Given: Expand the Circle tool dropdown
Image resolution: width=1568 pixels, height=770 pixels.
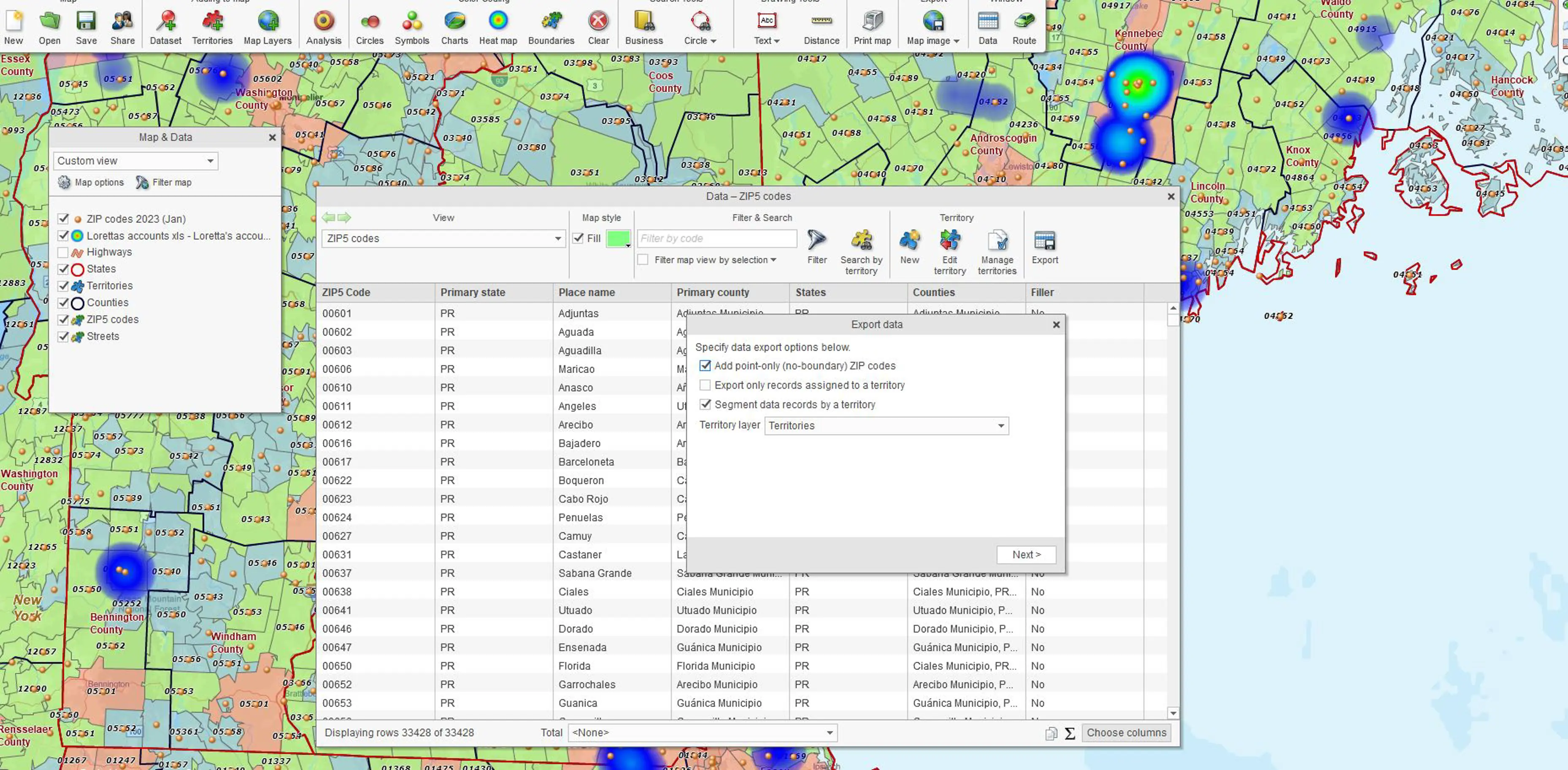Looking at the screenshot, I should (x=714, y=41).
